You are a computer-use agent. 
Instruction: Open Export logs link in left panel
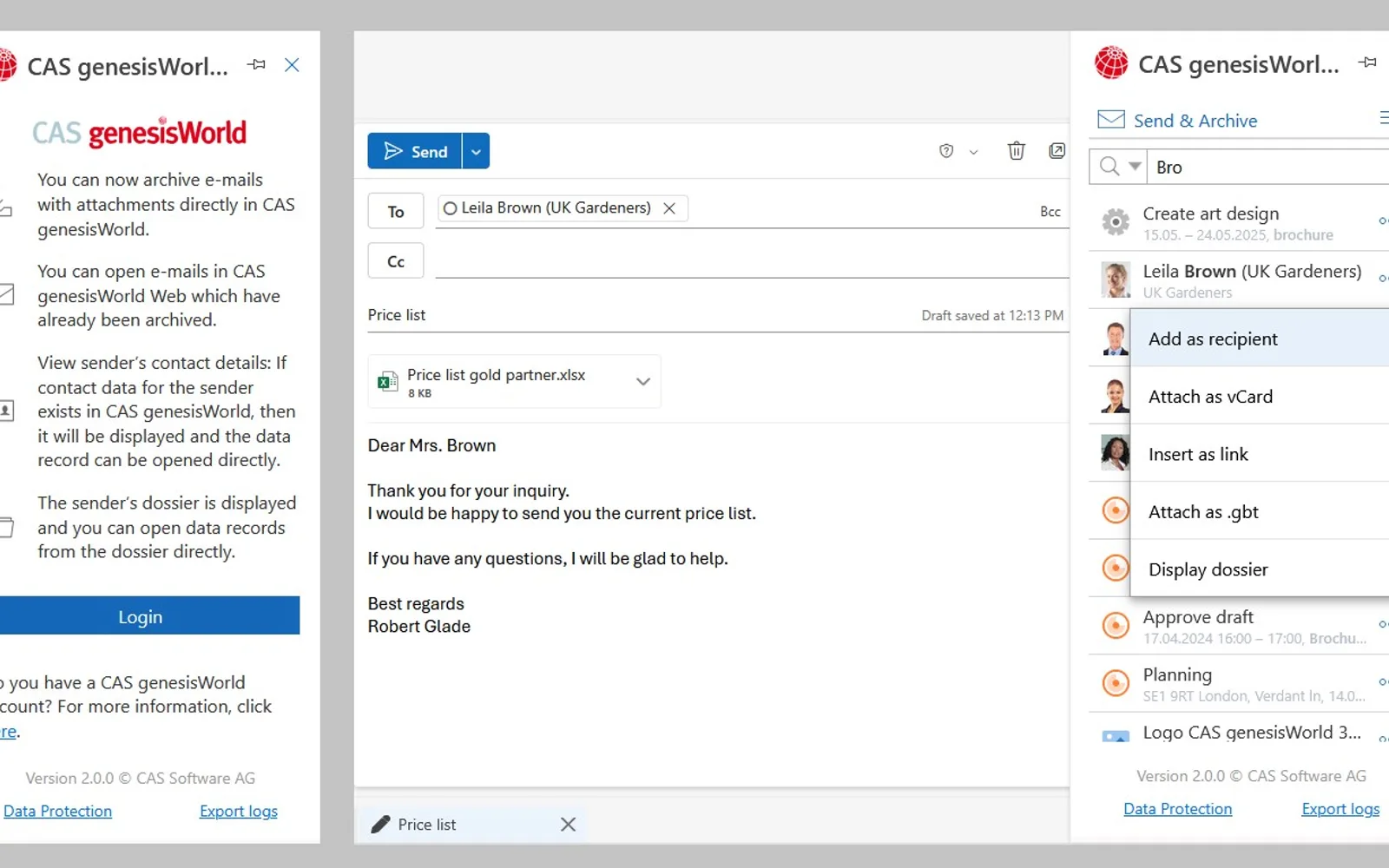click(239, 811)
